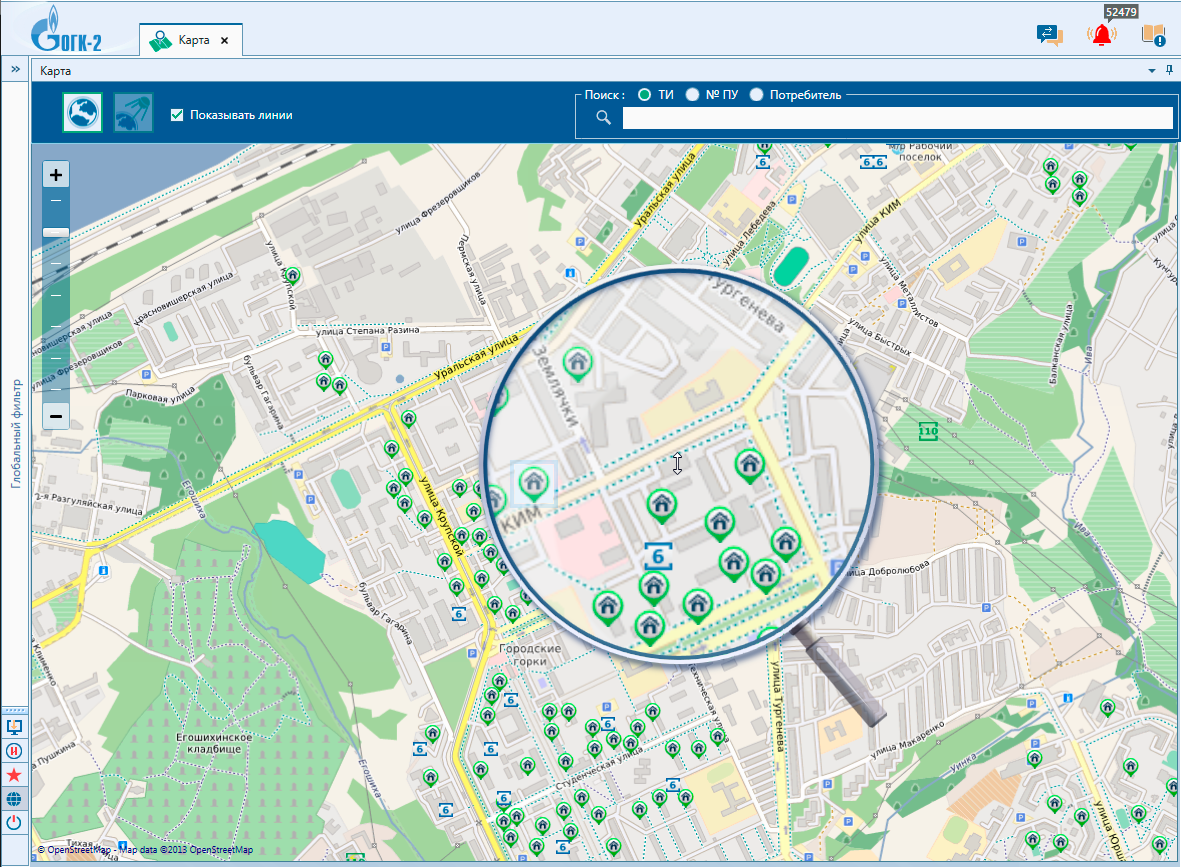Click the Городские горки map label

530,655
